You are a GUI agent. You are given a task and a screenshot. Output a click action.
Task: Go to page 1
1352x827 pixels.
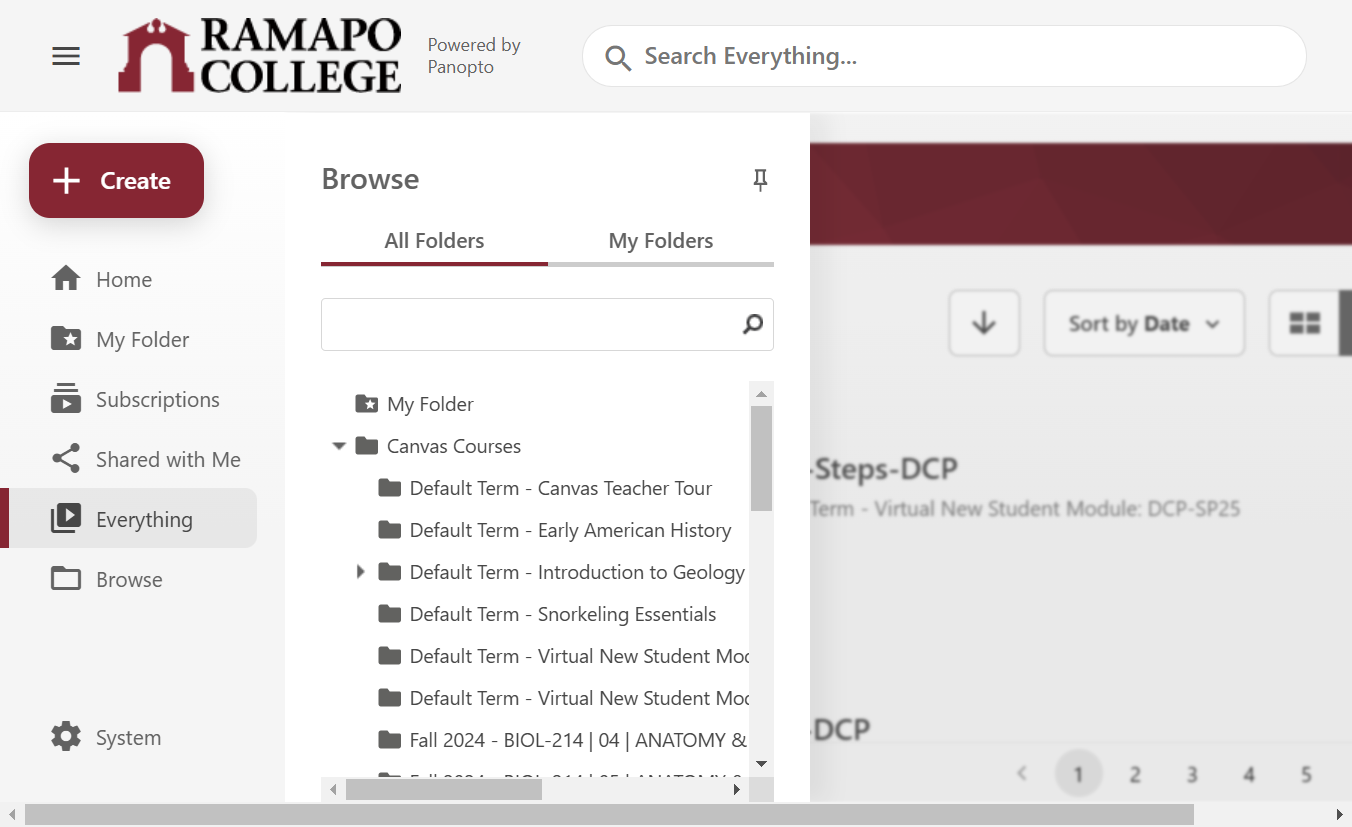[x=1078, y=774]
